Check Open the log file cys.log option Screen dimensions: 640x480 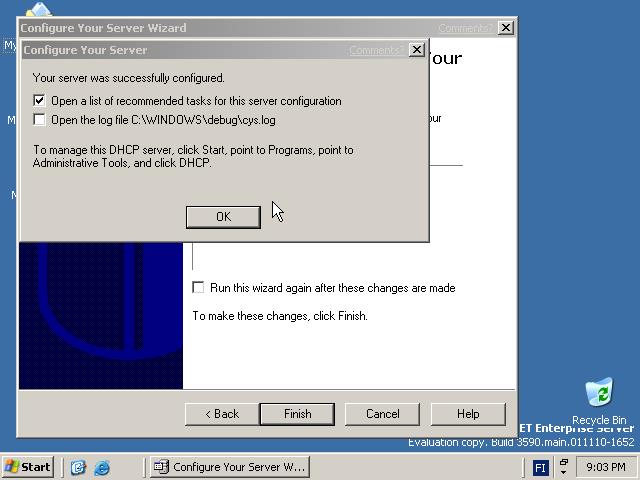coord(39,120)
